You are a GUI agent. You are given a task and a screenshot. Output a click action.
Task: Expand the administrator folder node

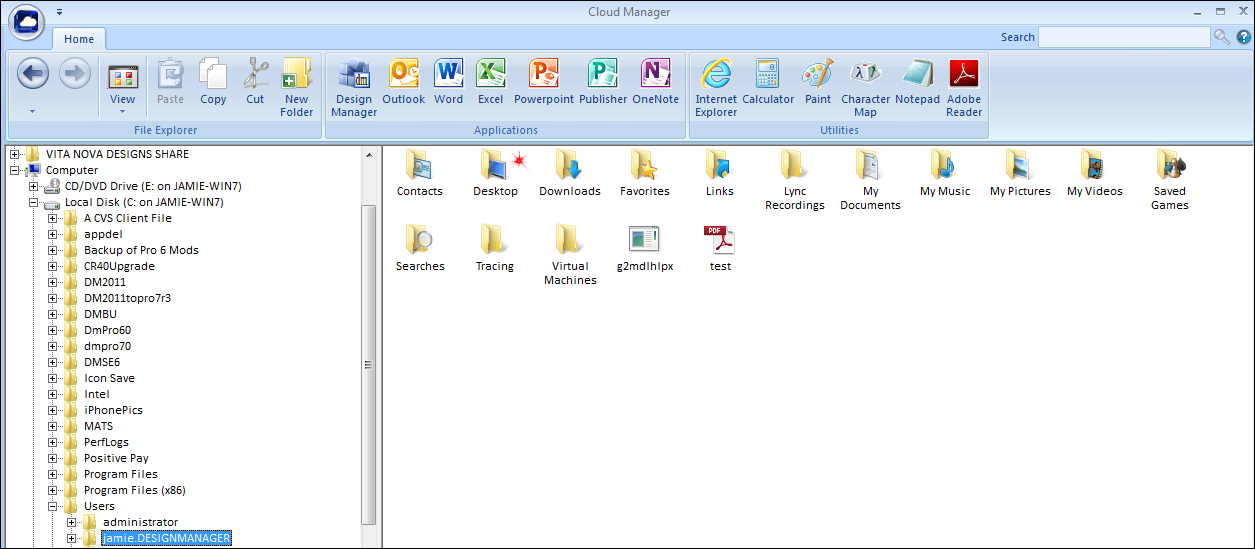click(72, 522)
